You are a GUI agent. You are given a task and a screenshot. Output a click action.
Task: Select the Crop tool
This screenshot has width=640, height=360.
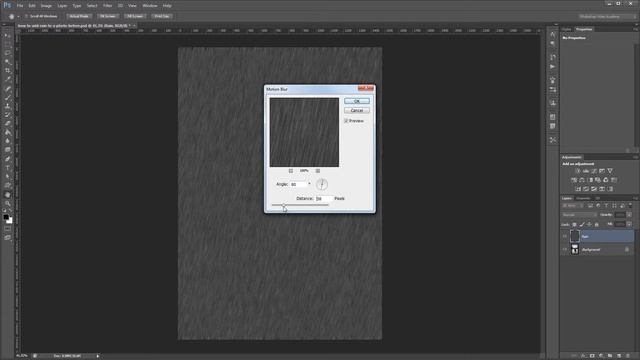[7, 71]
